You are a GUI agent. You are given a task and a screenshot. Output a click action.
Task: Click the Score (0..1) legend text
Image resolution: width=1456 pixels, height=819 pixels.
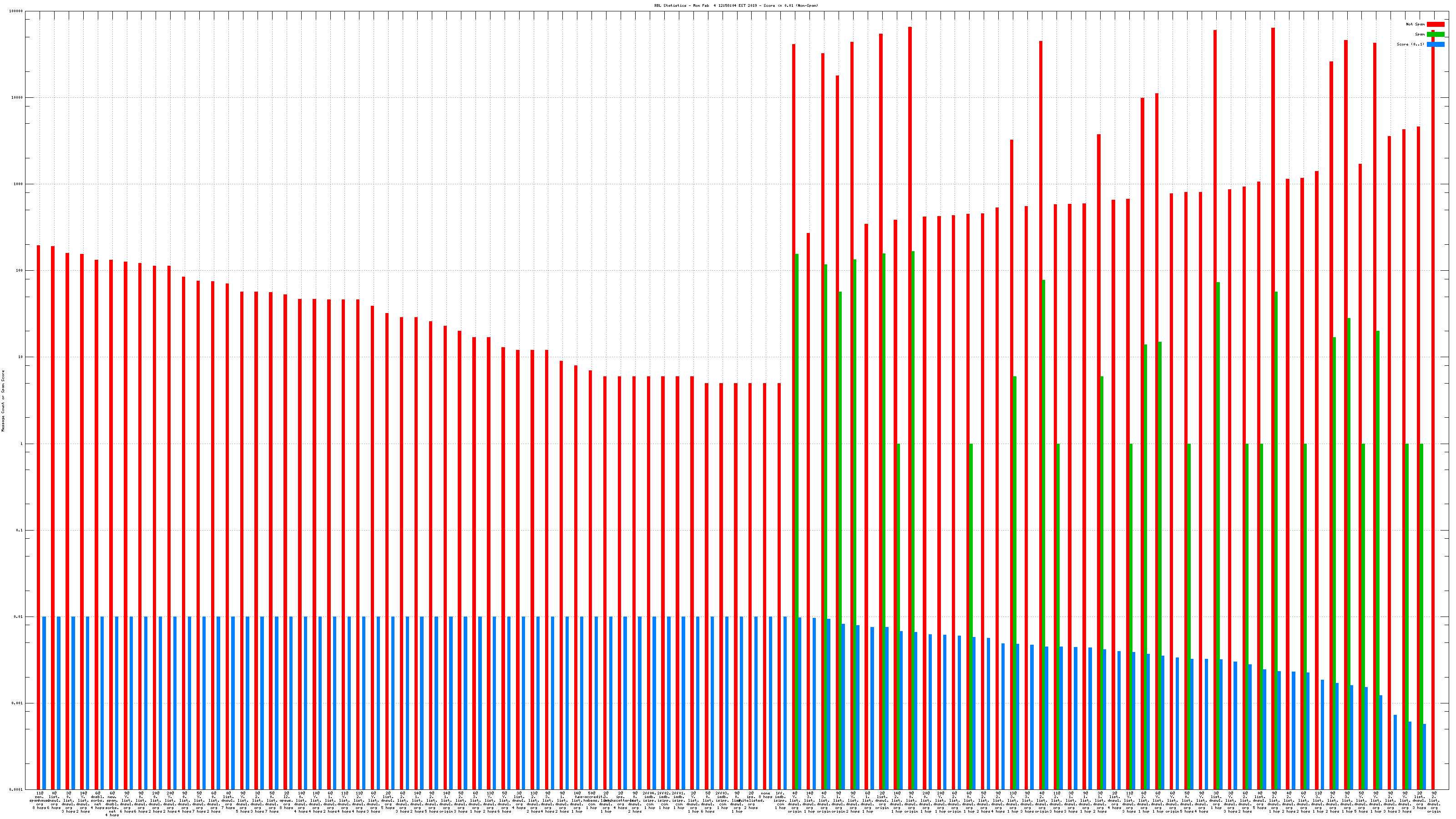coord(1410,44)
